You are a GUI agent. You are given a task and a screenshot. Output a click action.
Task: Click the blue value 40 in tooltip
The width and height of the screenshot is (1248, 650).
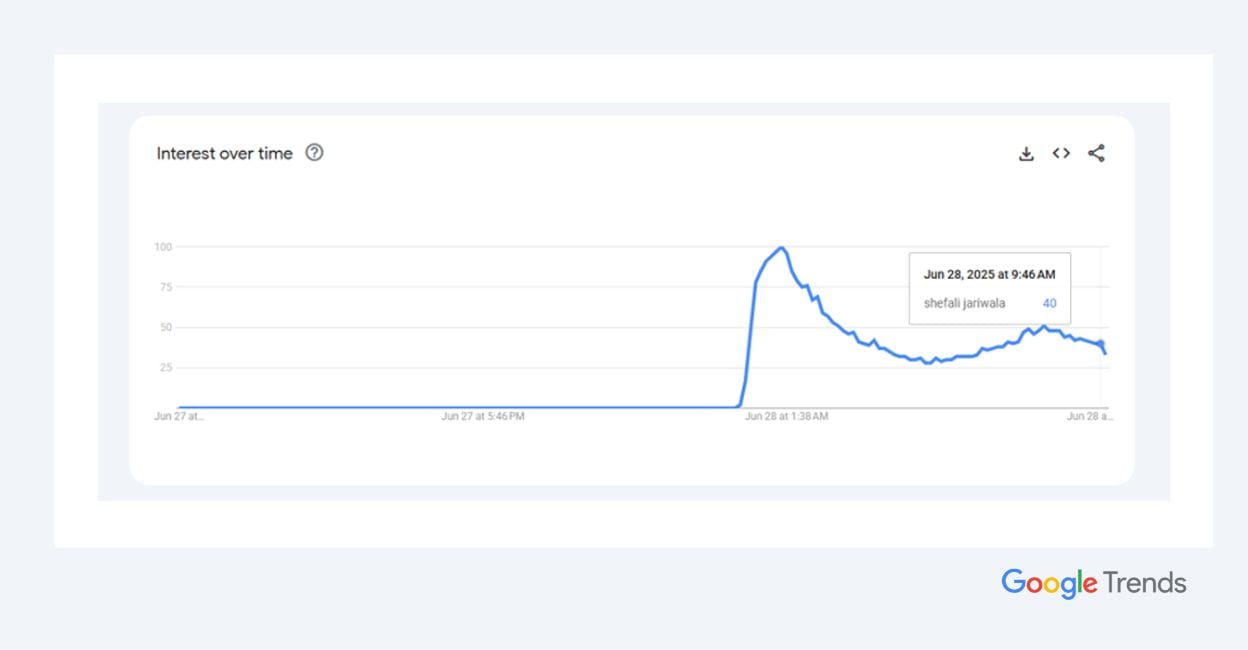tap(1049, 303)
